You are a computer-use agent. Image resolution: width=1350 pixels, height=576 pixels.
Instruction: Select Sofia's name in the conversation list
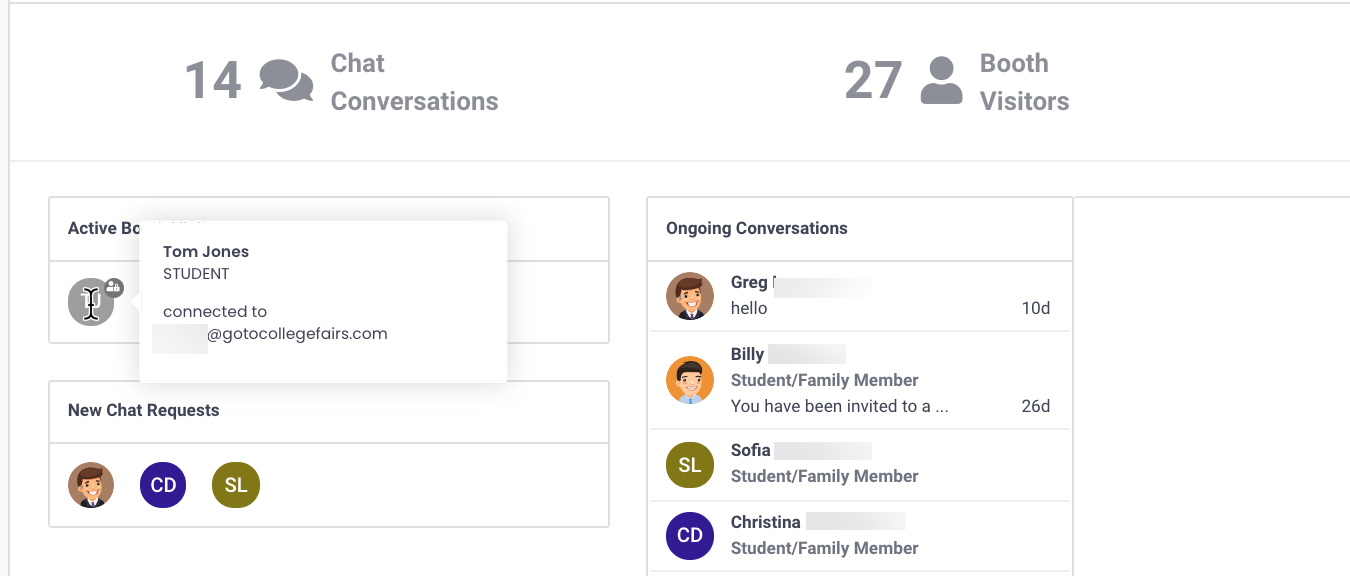click(x=750, y=450)
